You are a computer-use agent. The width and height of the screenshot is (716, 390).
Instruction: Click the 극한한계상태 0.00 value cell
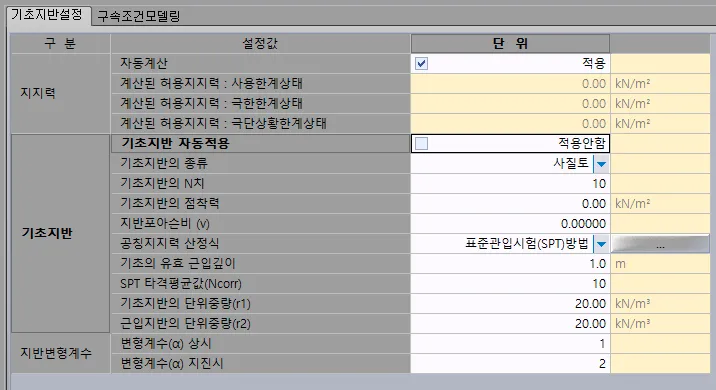(x=510, y=104)
